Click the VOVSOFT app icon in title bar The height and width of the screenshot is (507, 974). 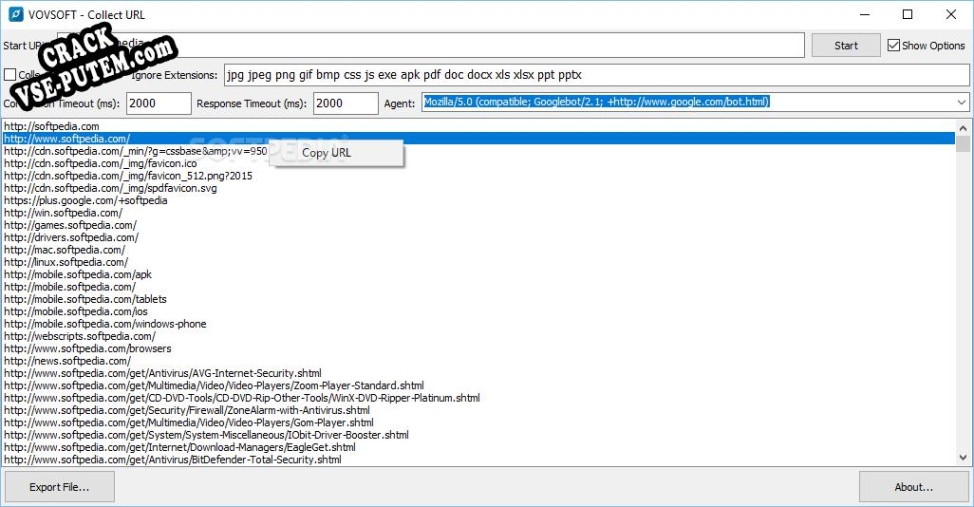16,14
